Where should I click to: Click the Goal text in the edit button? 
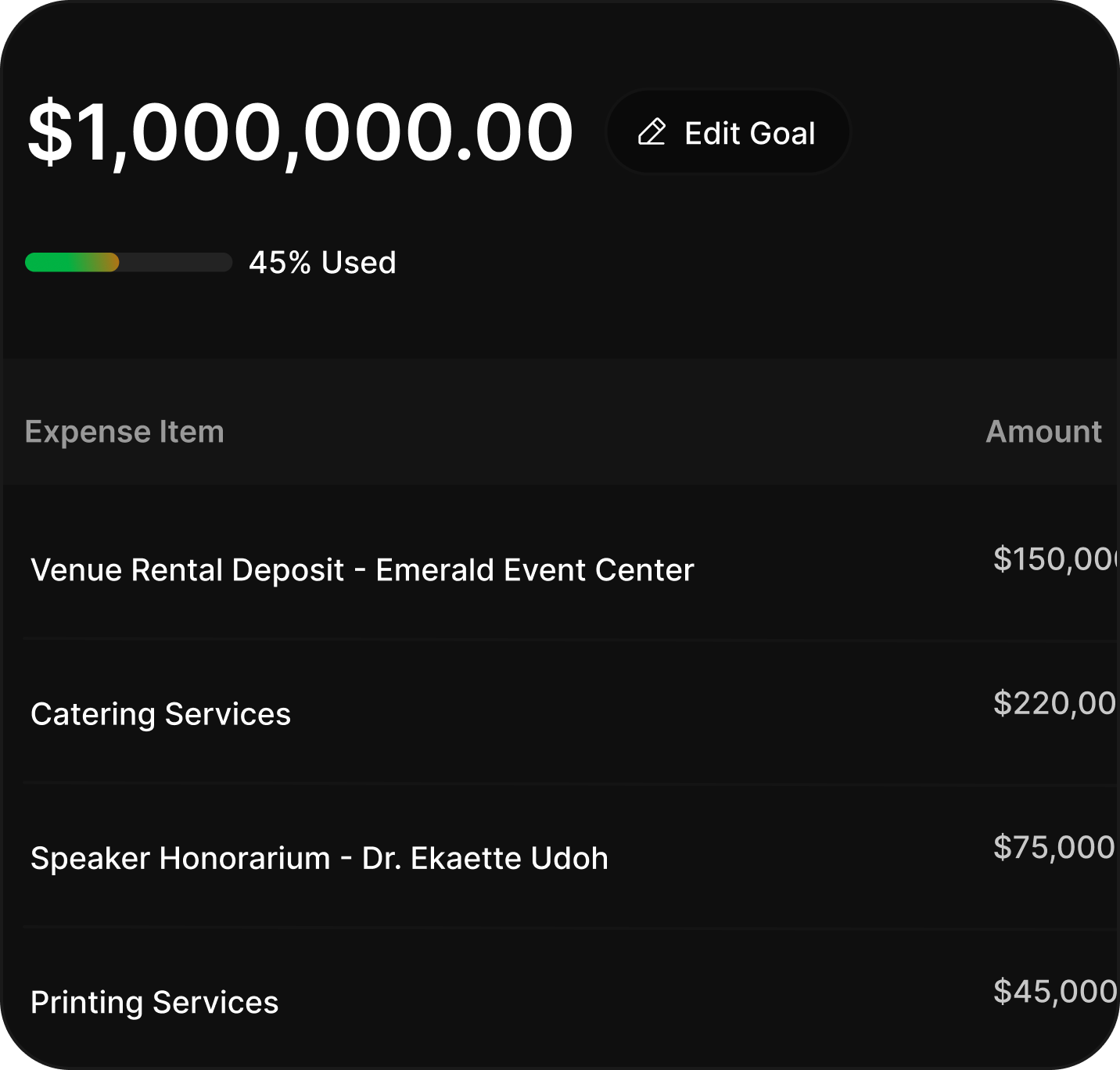click(x=782, y=133)
